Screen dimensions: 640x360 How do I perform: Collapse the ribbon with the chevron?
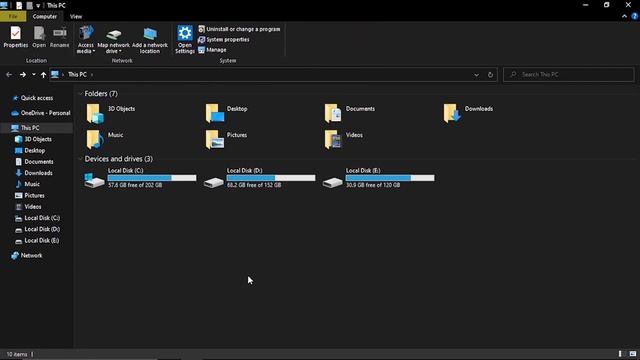click(x=624, y=17)
